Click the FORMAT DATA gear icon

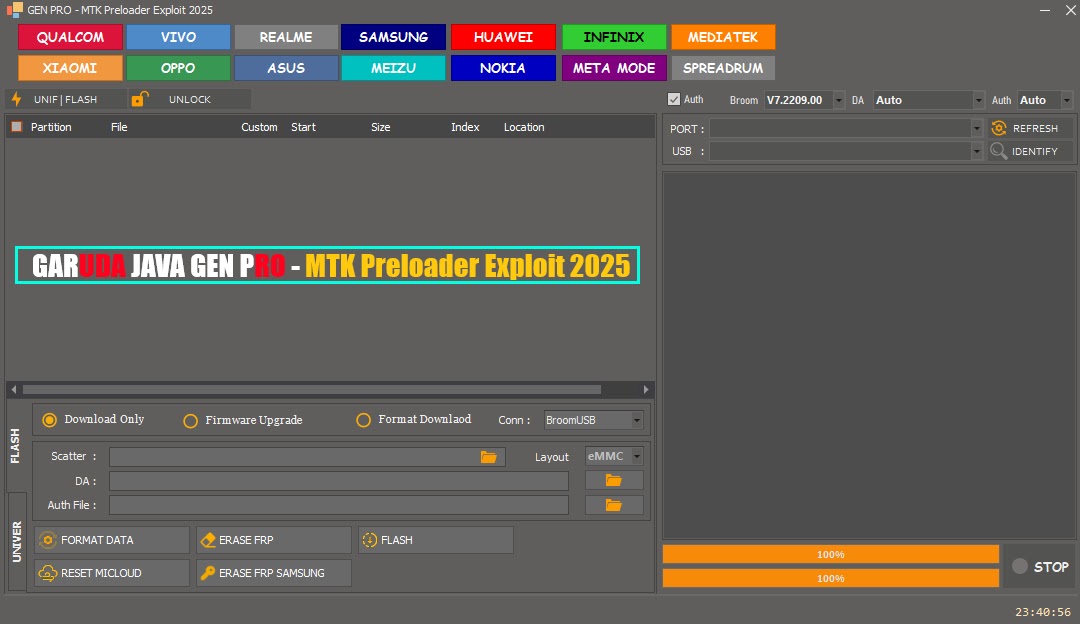coord(48,540)
